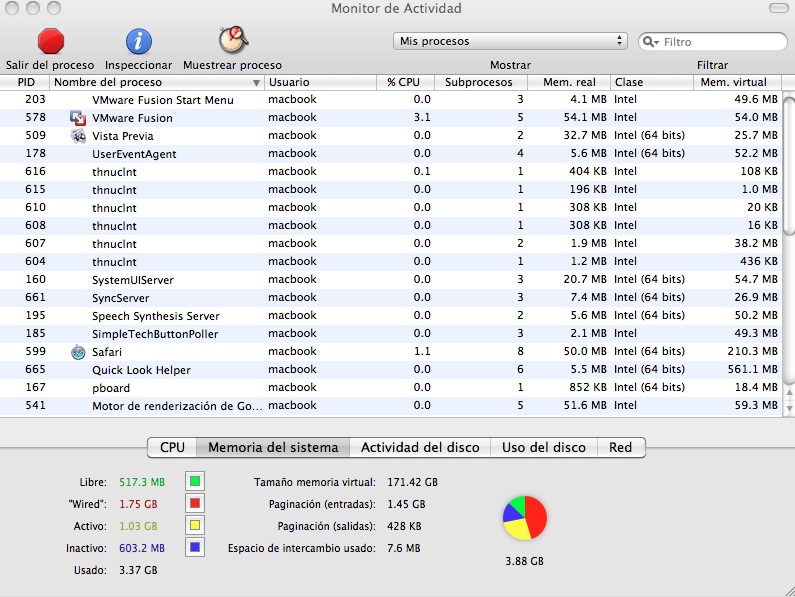Select VMware Fusion Start Menu row
Screen dimensions: 795x597
click(390, 99)
